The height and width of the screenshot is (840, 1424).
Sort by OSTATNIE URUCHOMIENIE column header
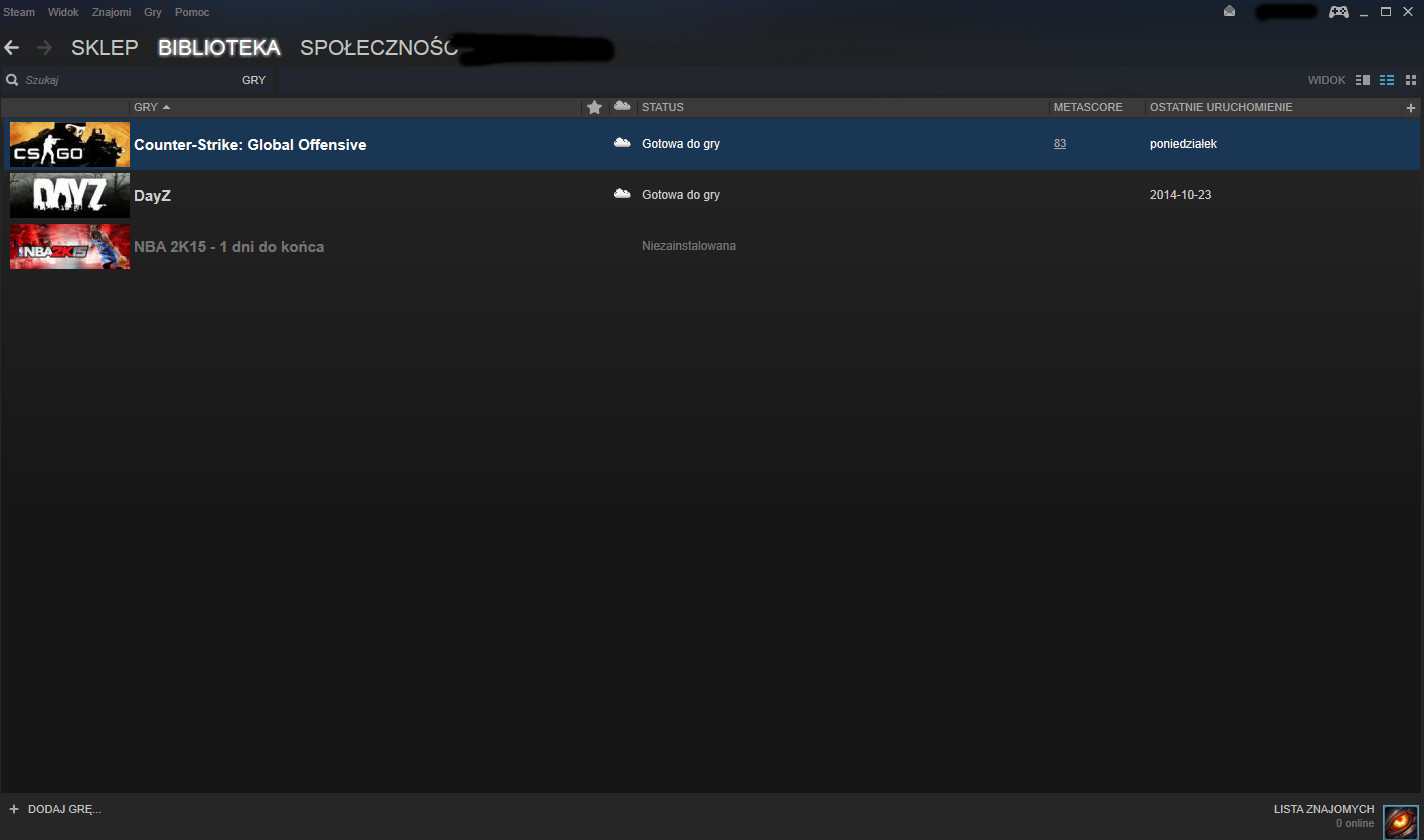click(x=1221, y=107)
